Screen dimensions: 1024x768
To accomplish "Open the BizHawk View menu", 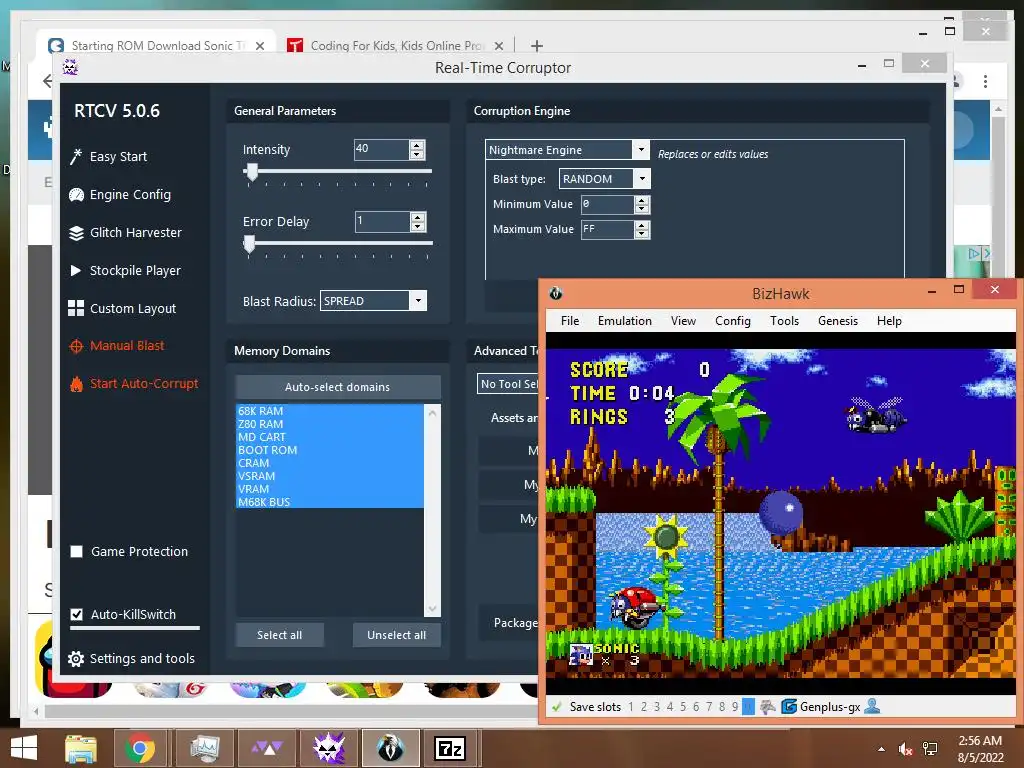I will pos(683,321).
